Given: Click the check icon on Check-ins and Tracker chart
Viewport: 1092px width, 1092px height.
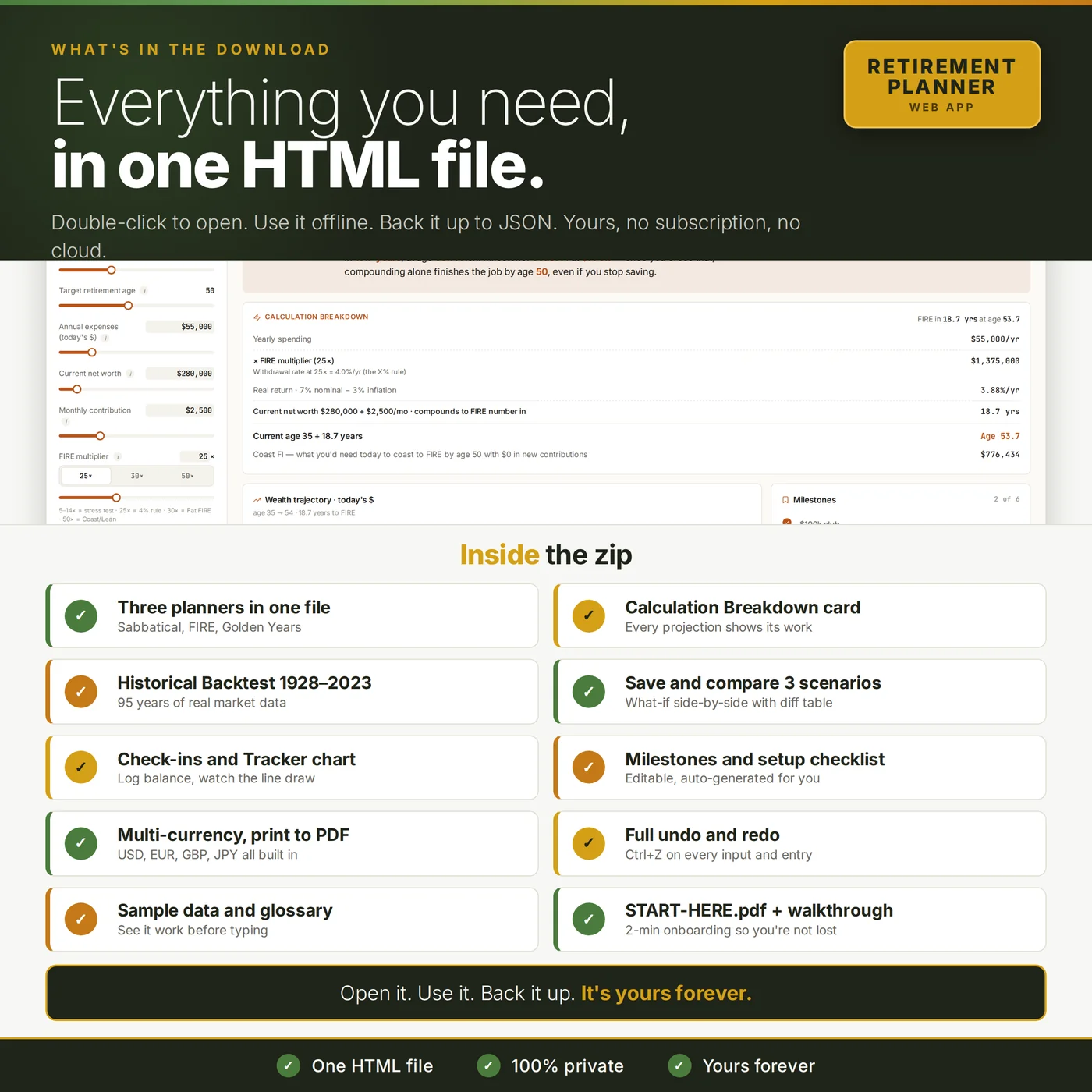Looking at the screenshot, I should (81, 767).
